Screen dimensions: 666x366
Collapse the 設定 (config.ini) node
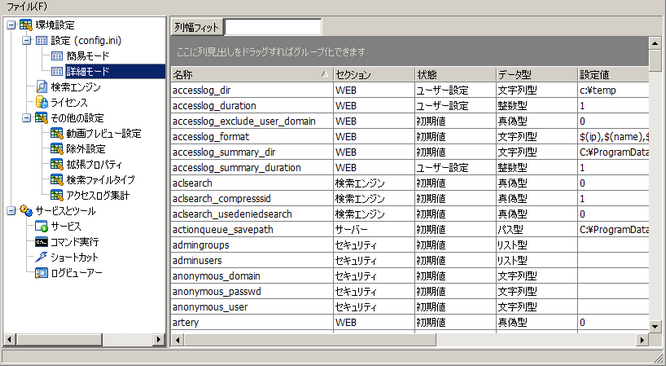27,41
